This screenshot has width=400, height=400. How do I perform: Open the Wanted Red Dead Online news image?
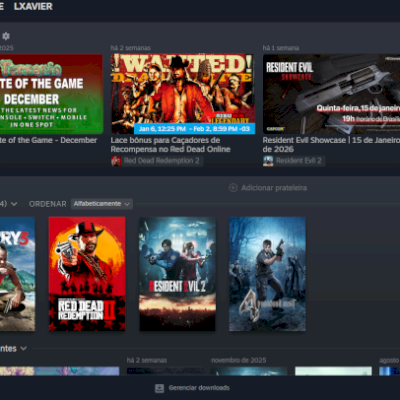point(183,94)
